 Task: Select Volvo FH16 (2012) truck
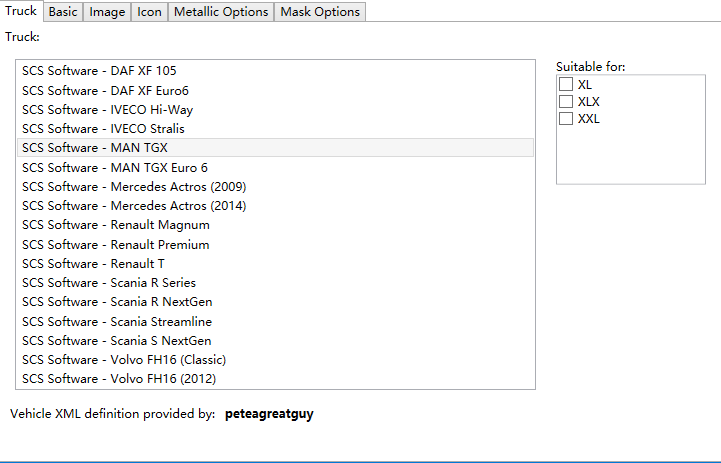(119, 379)
